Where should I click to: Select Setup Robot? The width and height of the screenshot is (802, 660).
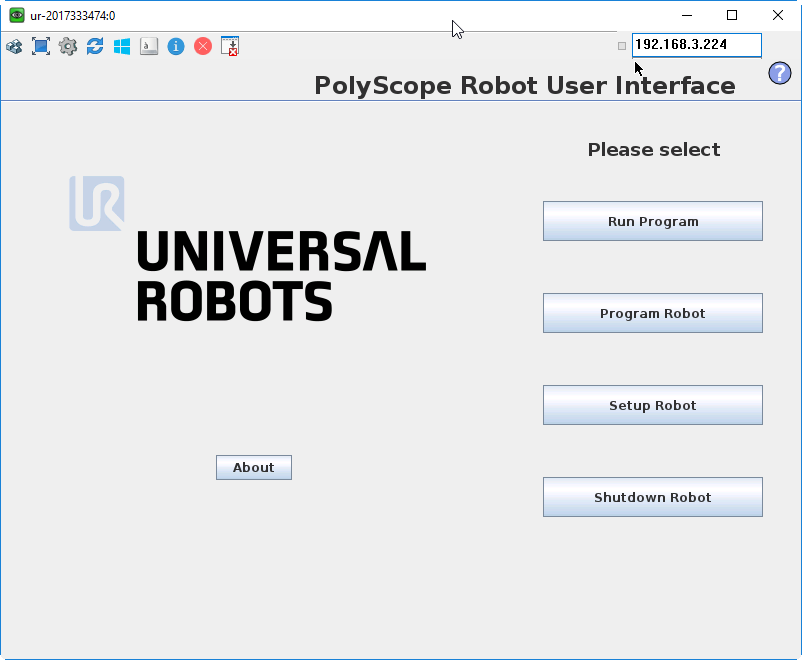pyautogui.click(x=653, y=405)
